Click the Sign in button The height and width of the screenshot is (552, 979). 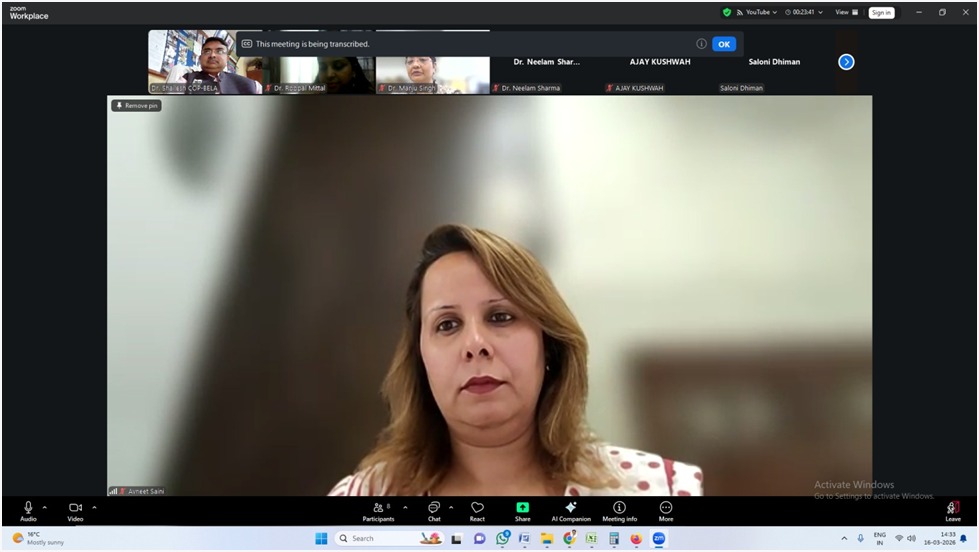coord(881,13)
